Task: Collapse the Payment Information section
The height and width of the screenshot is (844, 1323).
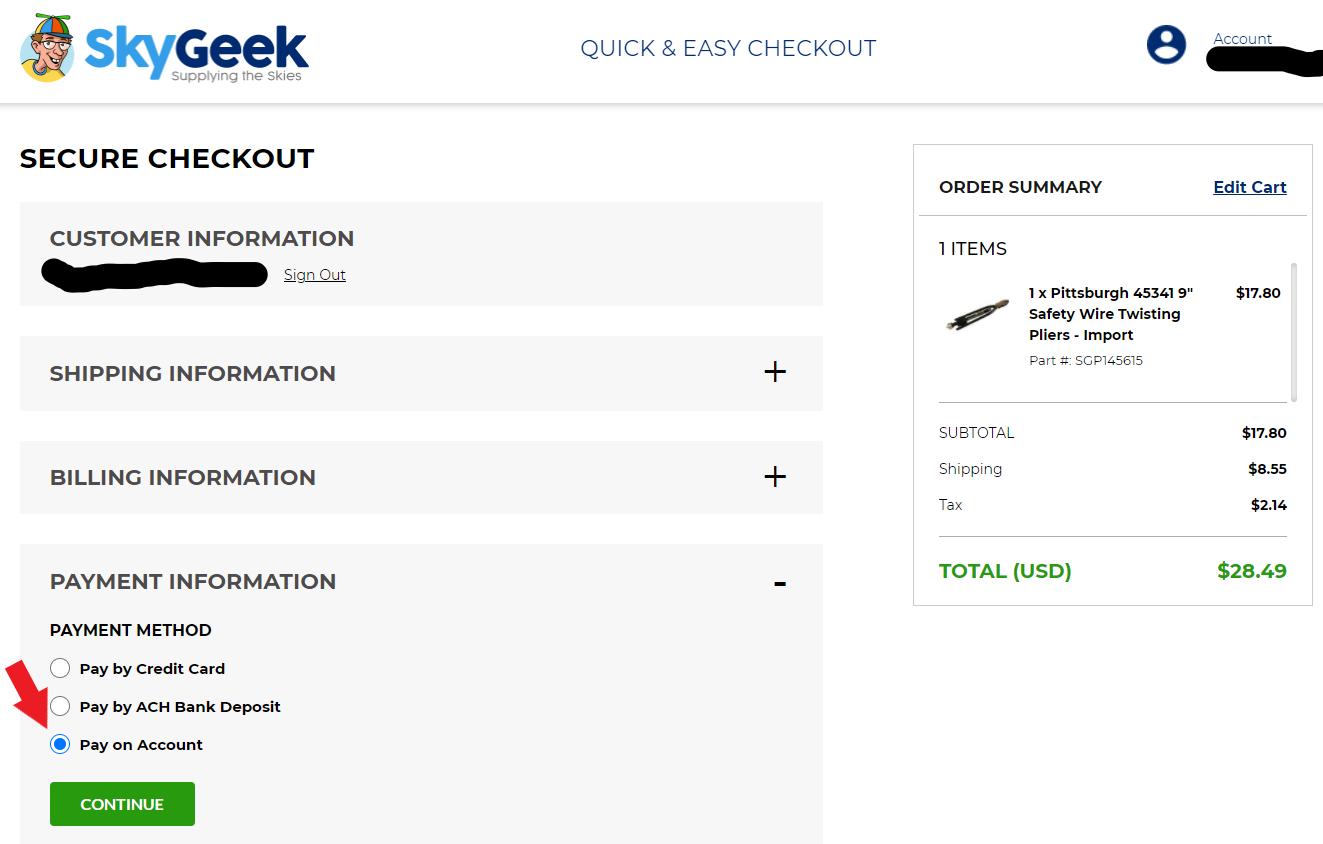Action: [x=779, y=581]
